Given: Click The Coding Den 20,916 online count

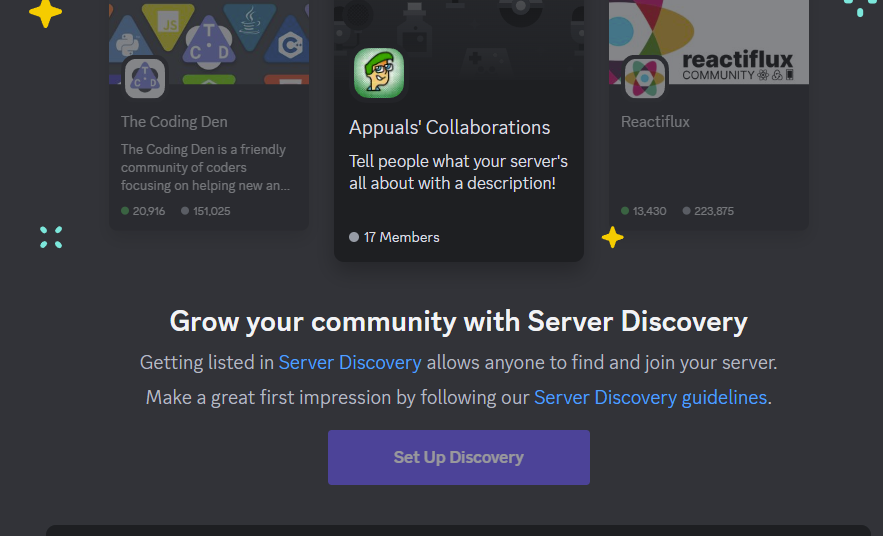Looking at the screenshot, I should click(149, 211).
